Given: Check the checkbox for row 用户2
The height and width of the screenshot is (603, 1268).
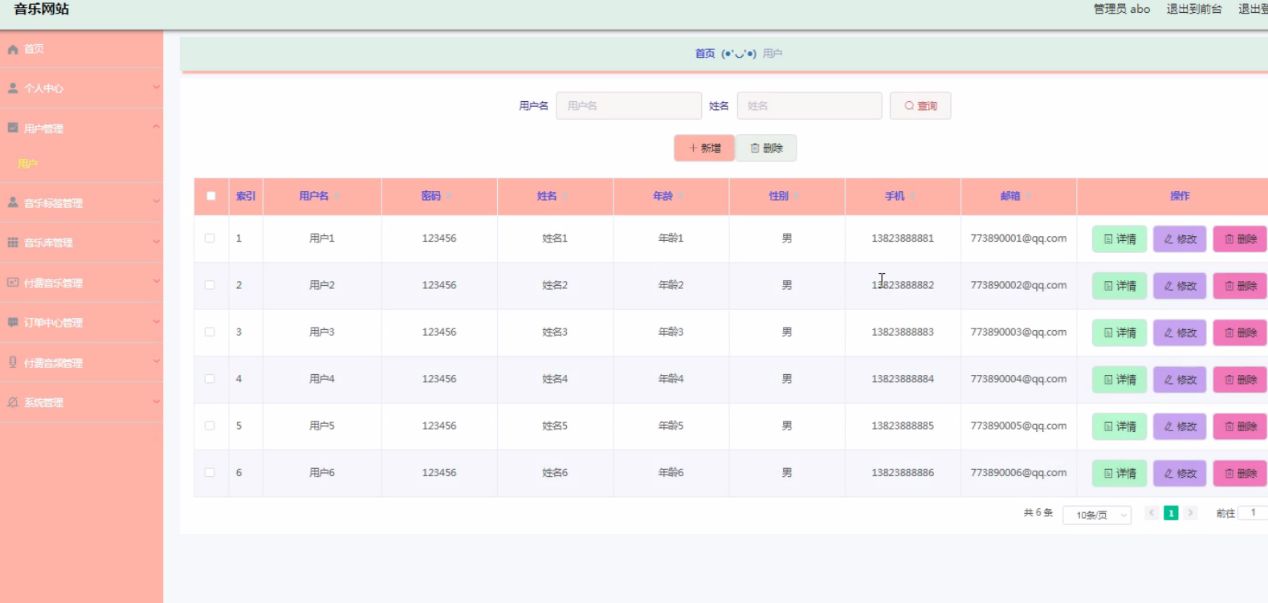Looking at the screenshot, I should pos(209,285).
